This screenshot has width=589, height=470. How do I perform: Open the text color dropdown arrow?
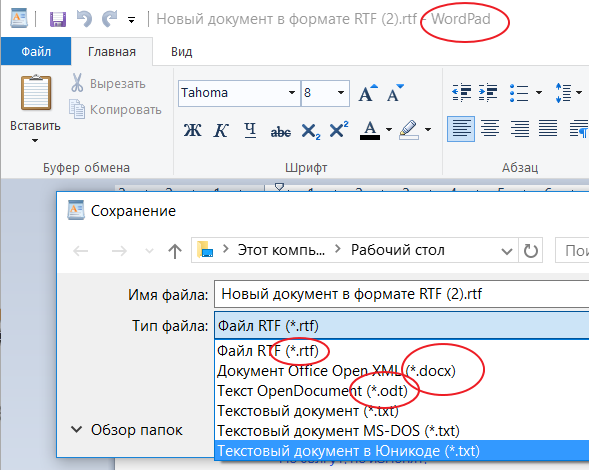(x=389, y=130)
